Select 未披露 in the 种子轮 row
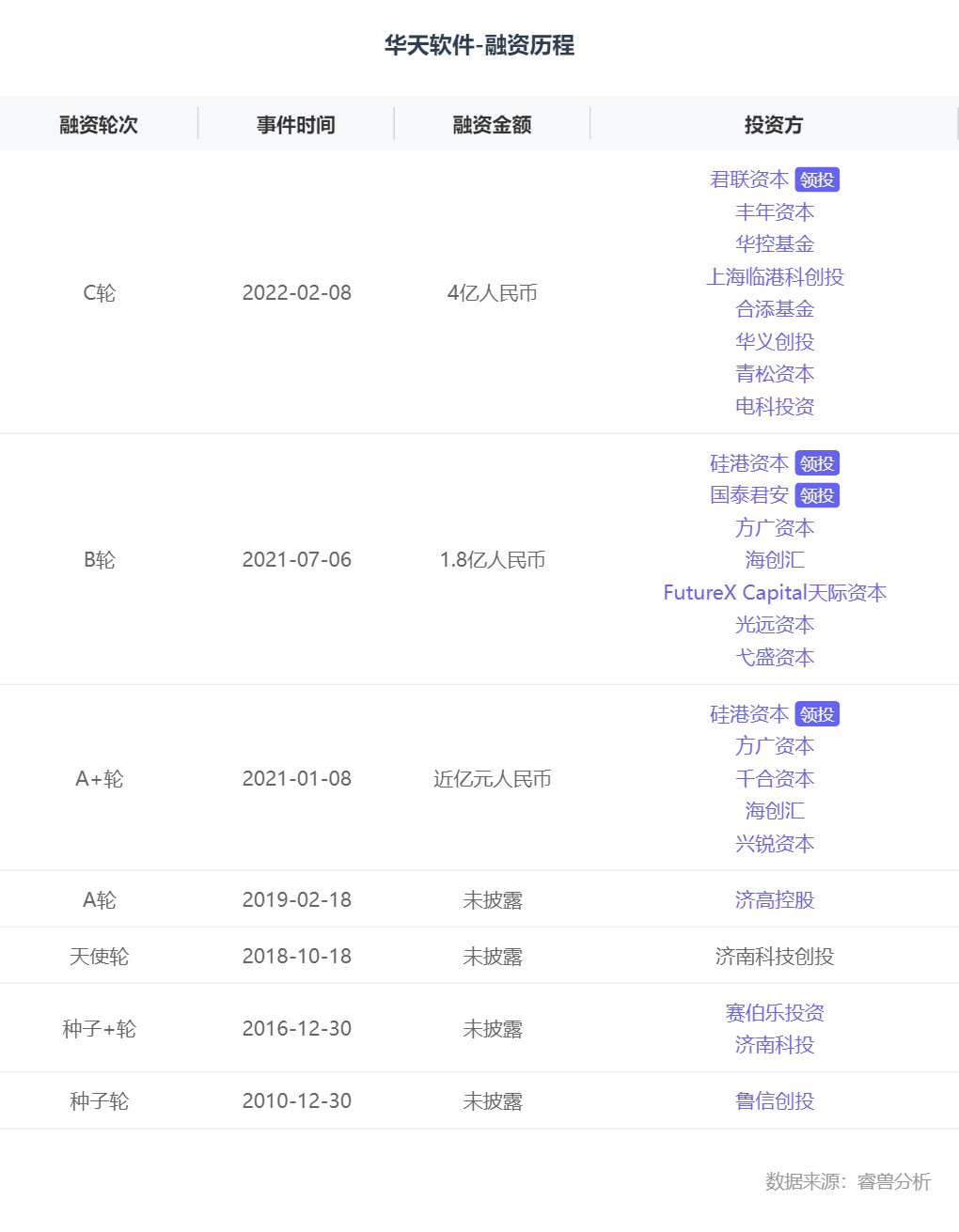 (x=493, y=1101)
